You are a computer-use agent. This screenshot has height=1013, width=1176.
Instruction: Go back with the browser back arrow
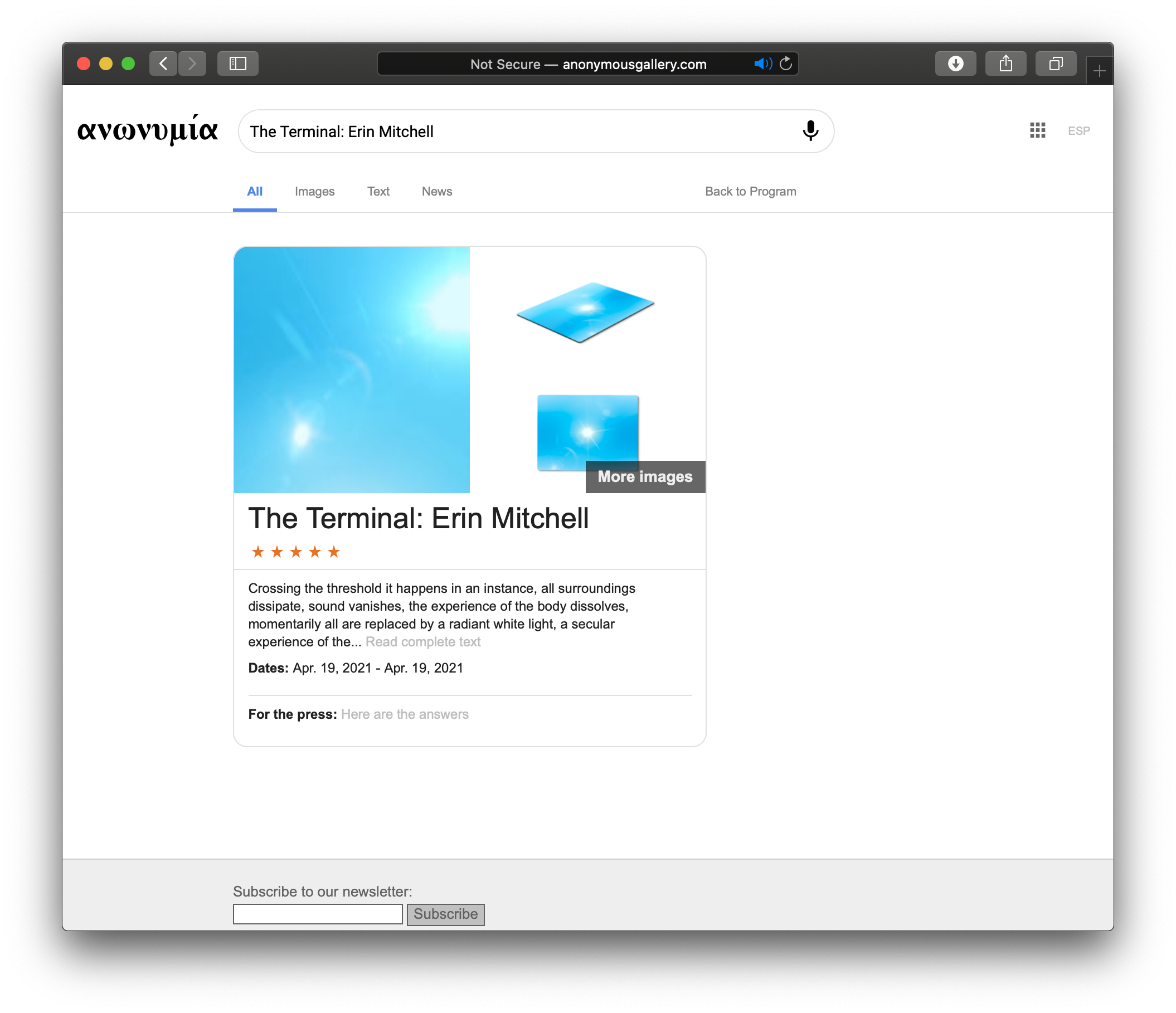(x=163, y=64)
